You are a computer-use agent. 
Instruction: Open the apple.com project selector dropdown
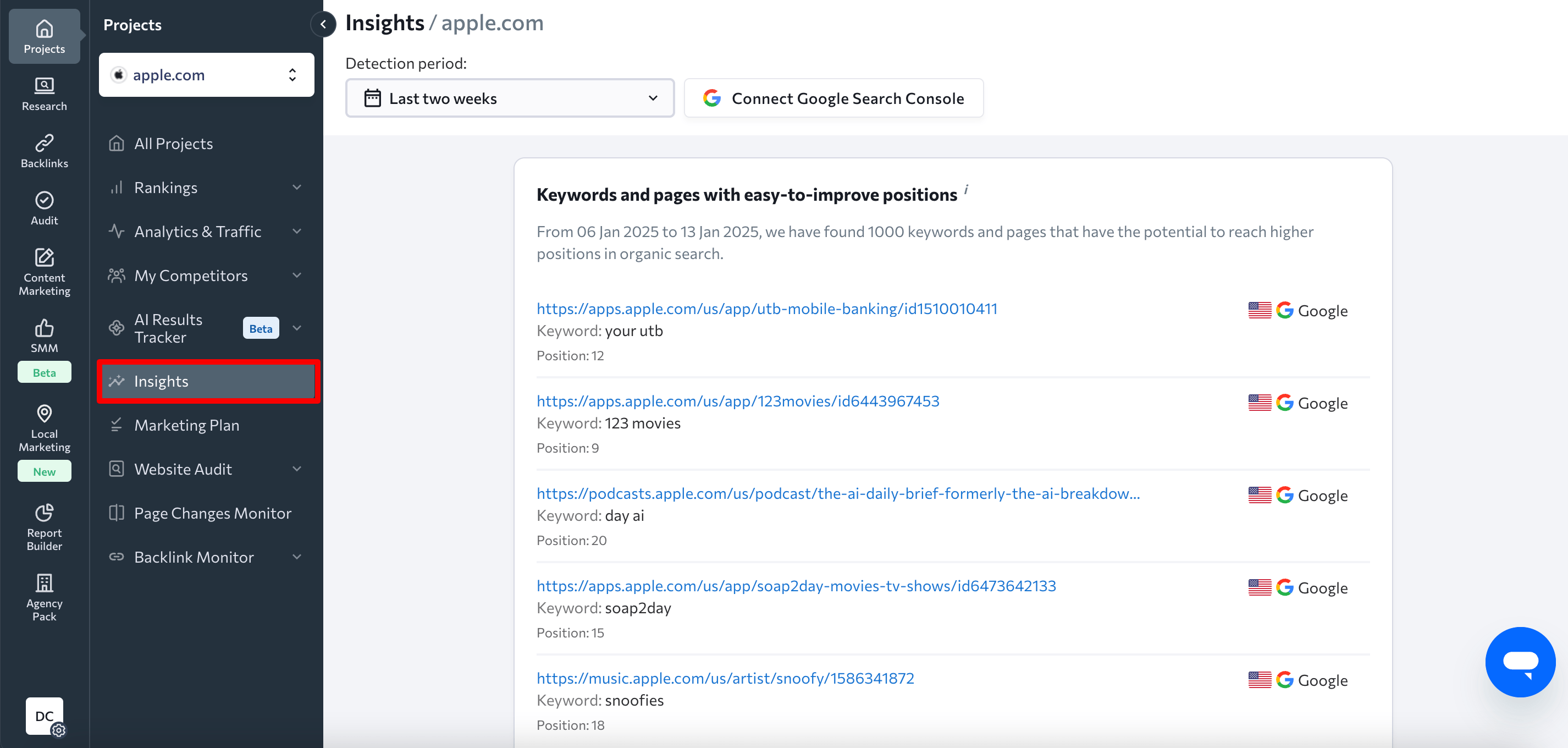(x=206, y=74)
